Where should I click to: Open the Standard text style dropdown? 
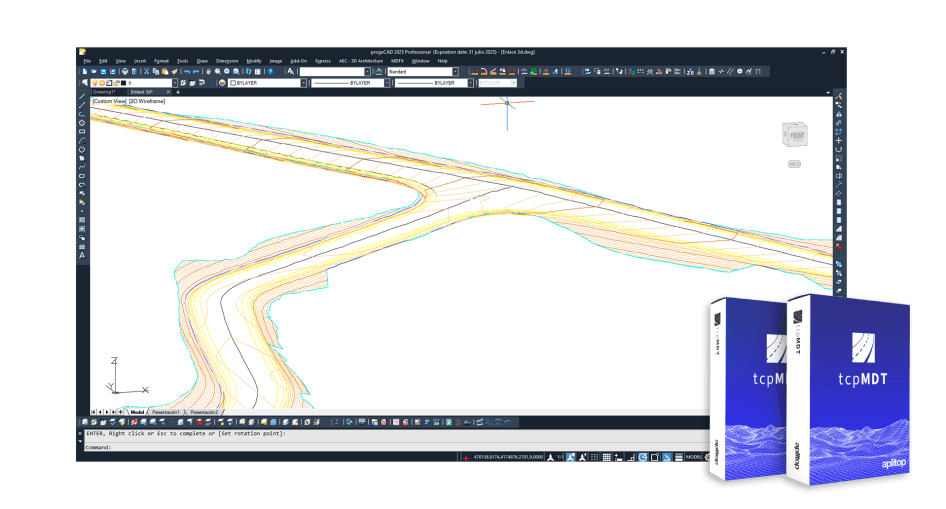click(422, 72)
